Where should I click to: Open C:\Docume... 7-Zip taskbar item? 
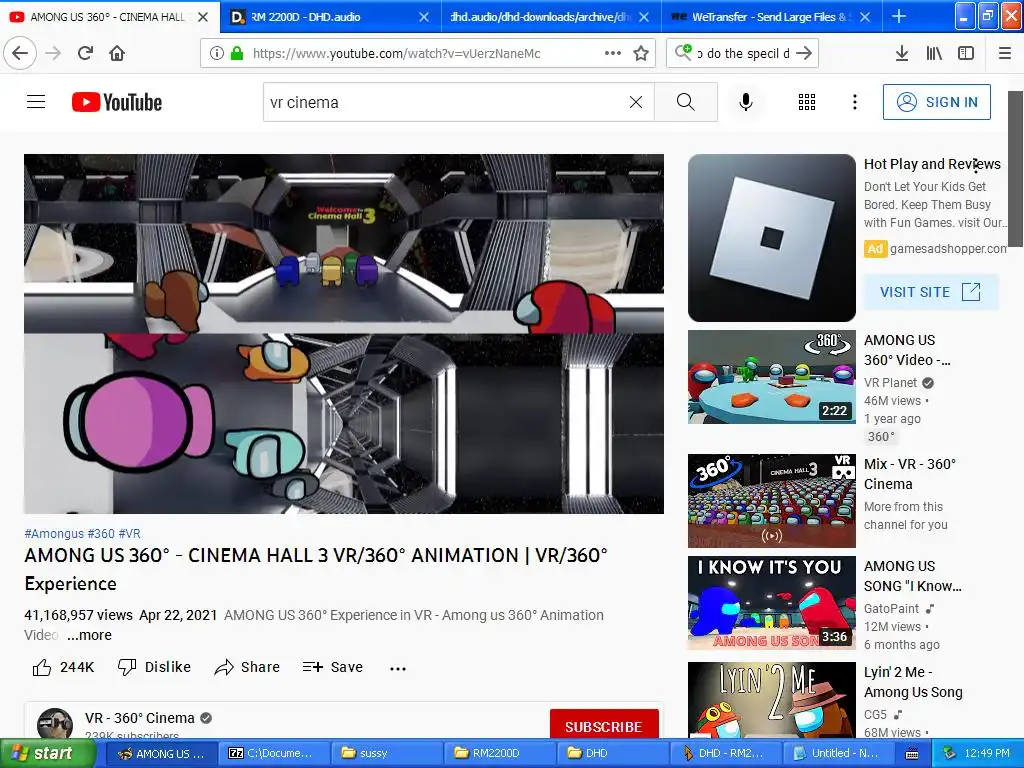coord(272,754)
